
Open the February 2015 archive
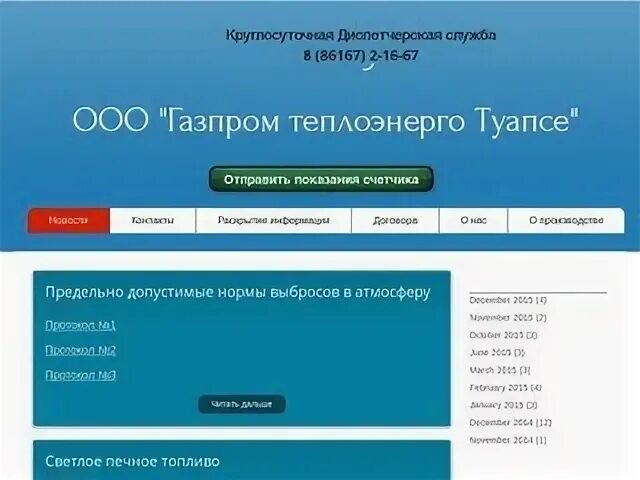pyautogui.click(x=506, y=388)
